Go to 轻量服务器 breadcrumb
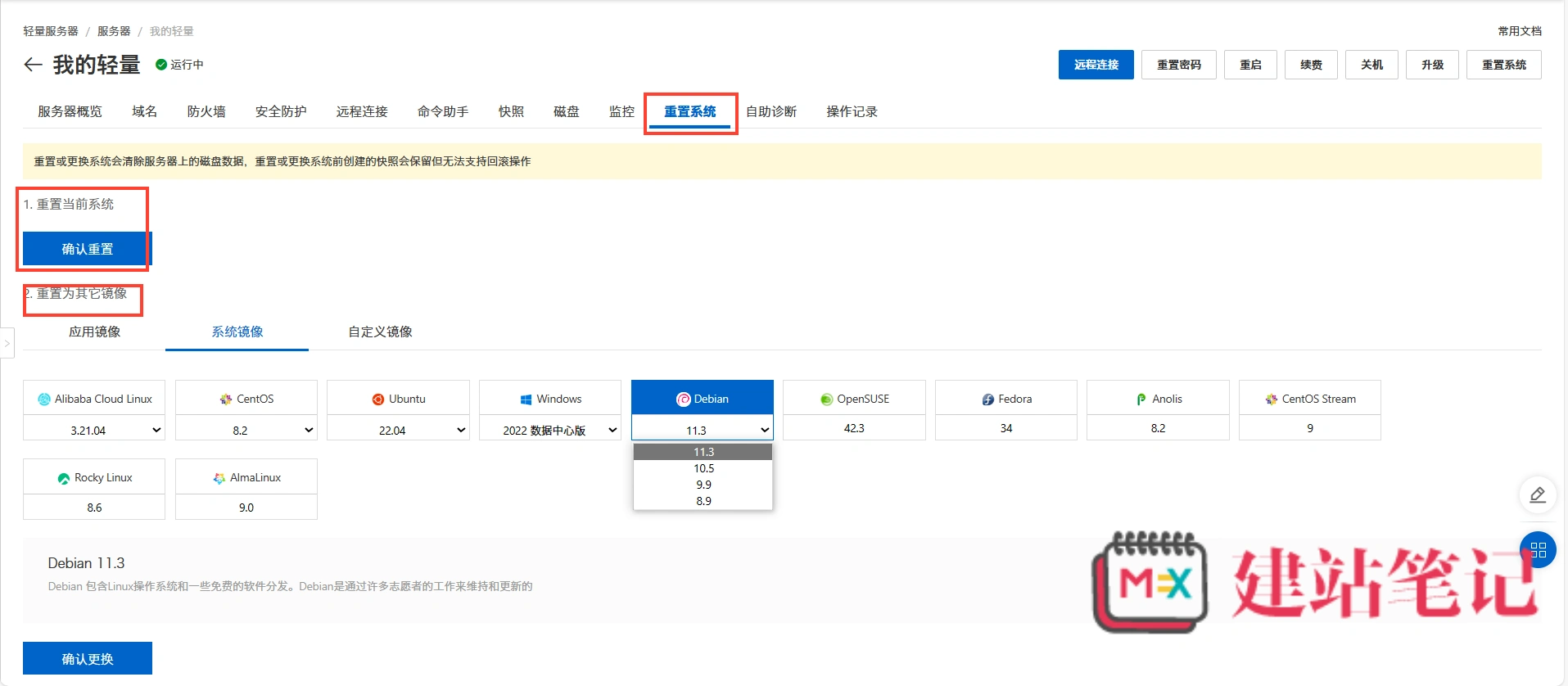Image resolution: width=1568 pixels, height=686 pixels. click(51, 31)
